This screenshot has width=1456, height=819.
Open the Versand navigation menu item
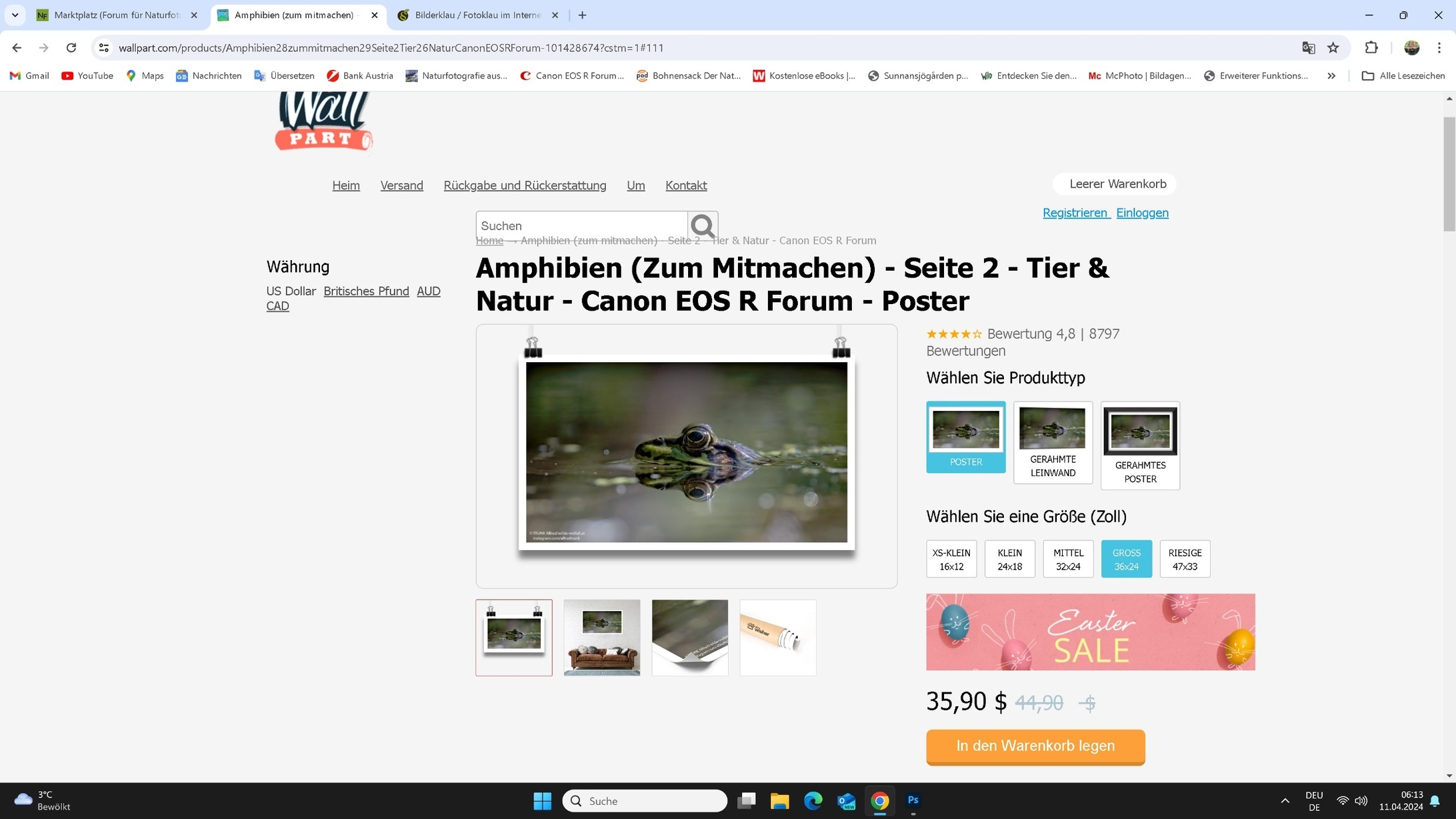[x=401, y=185]
